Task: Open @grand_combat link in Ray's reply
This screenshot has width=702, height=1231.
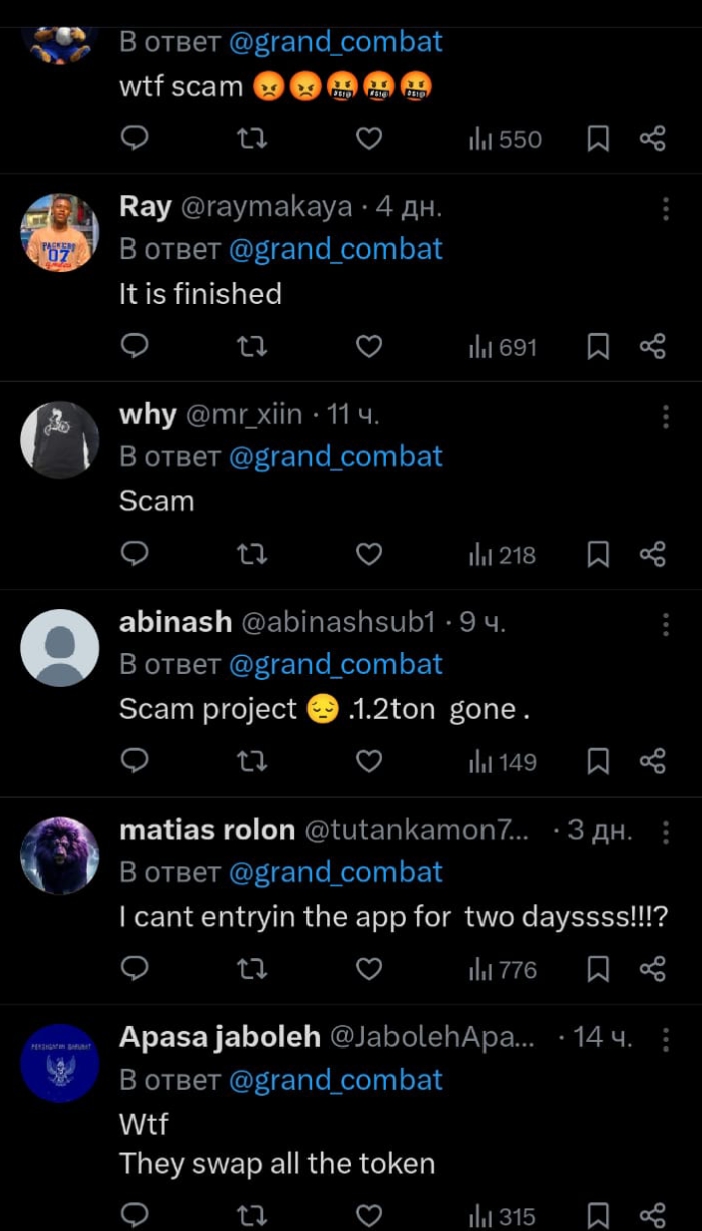Action: coord(335,249)
